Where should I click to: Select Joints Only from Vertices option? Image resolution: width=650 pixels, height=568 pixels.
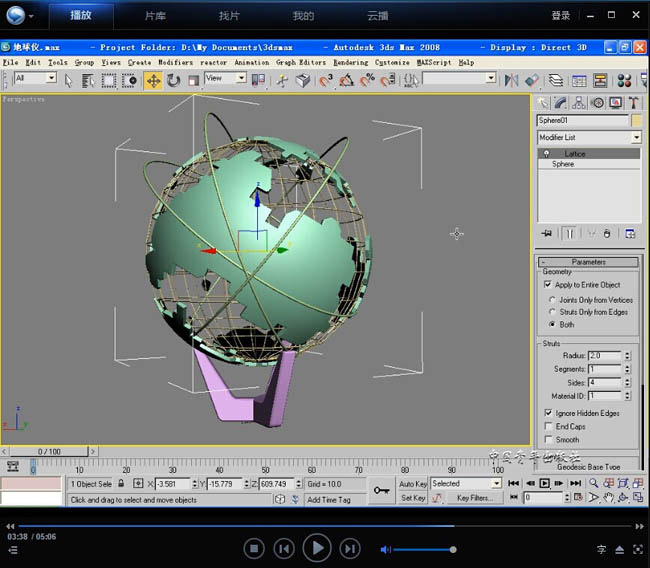[552, 299]
